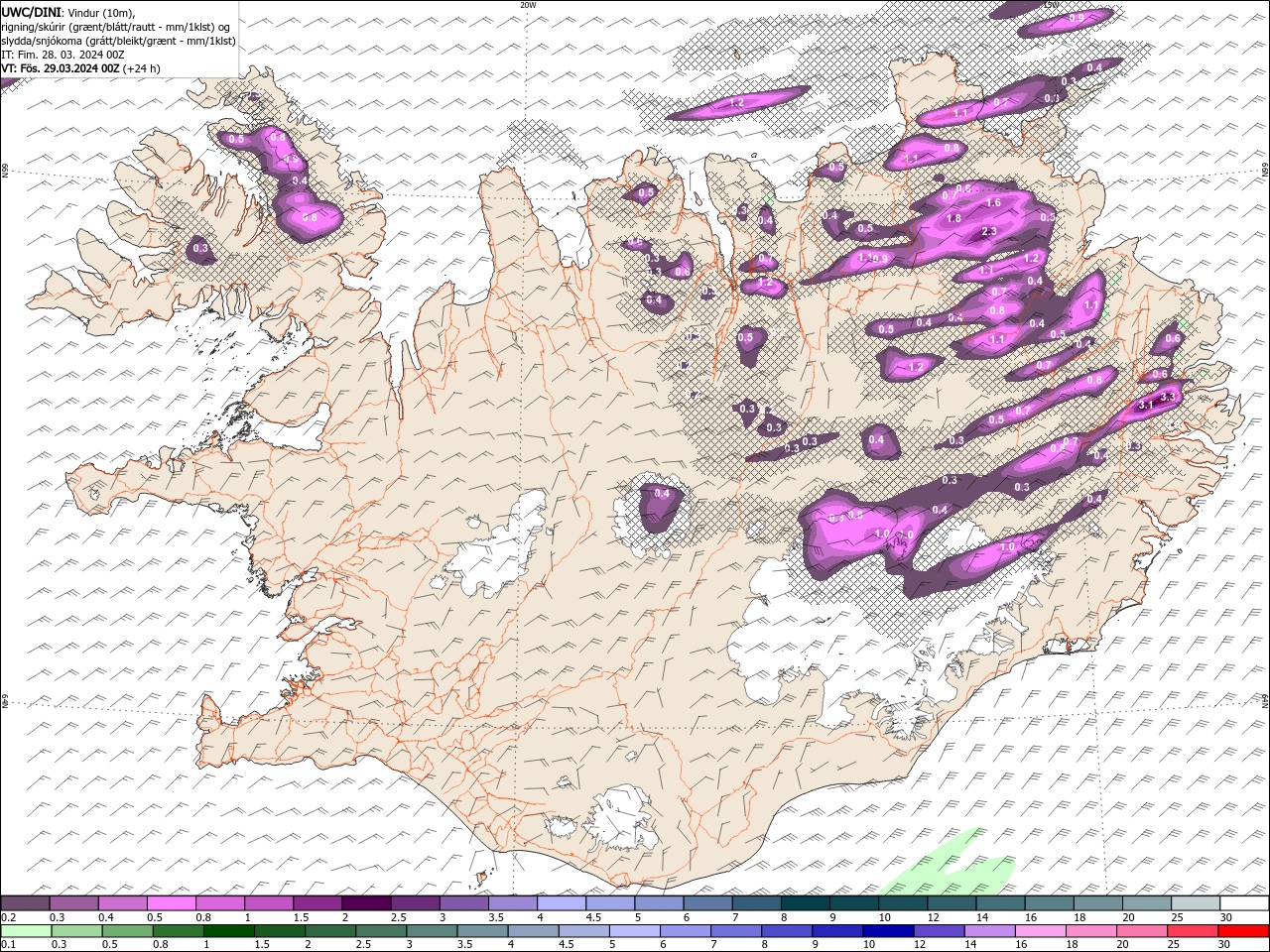The width and height of the screenshot is (1270, 952).
Task: Select the darkest green rain swatch starting at 1
Action: 229,931
